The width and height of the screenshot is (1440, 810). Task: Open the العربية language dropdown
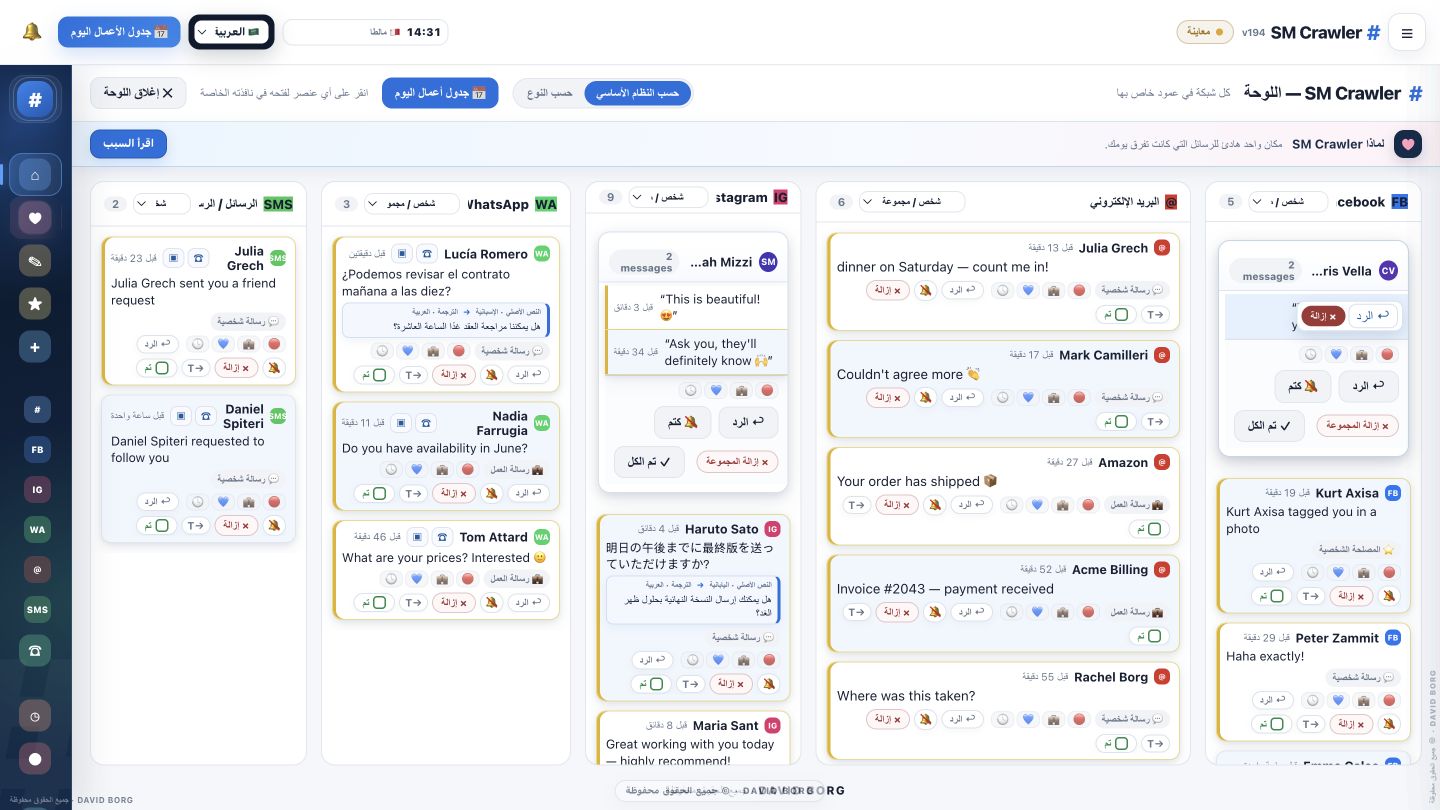[x=231, y=32]
